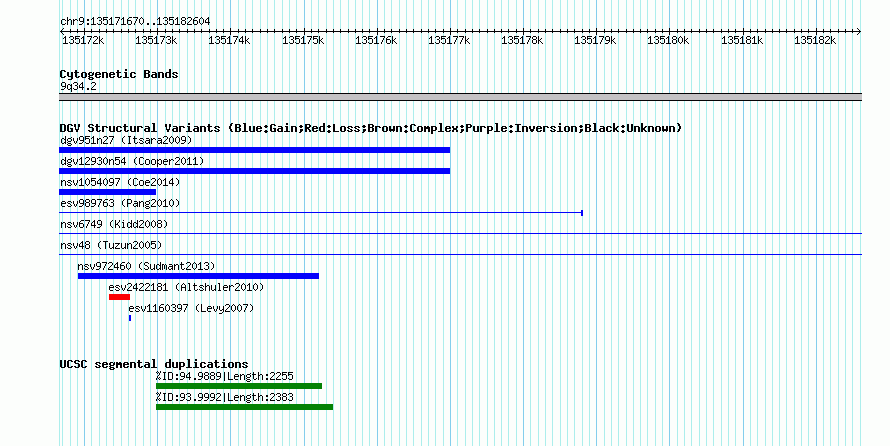Open the esv1160397 (Levy2007) label
The image size is (890, 446).
tap(191, 308)
